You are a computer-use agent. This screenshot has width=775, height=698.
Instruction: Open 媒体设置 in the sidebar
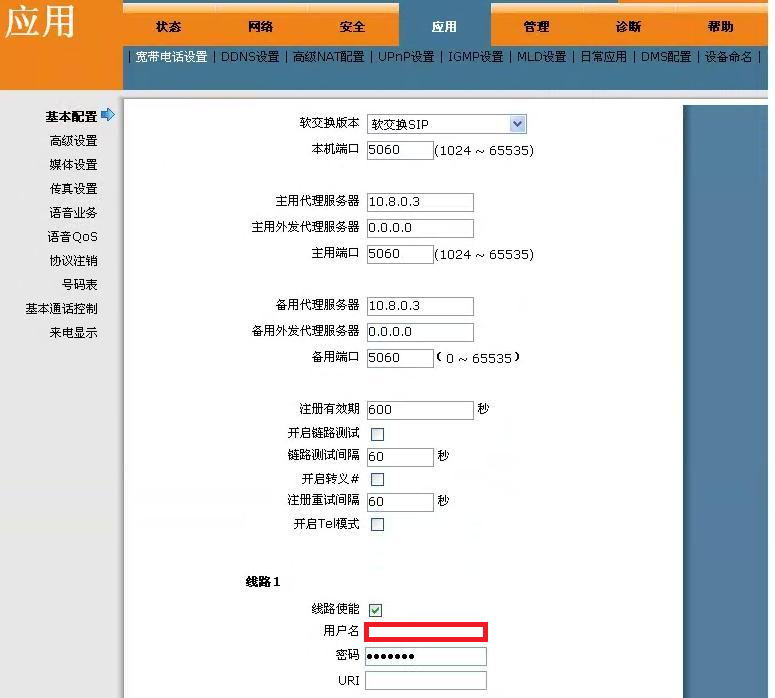tap(74, 165)
